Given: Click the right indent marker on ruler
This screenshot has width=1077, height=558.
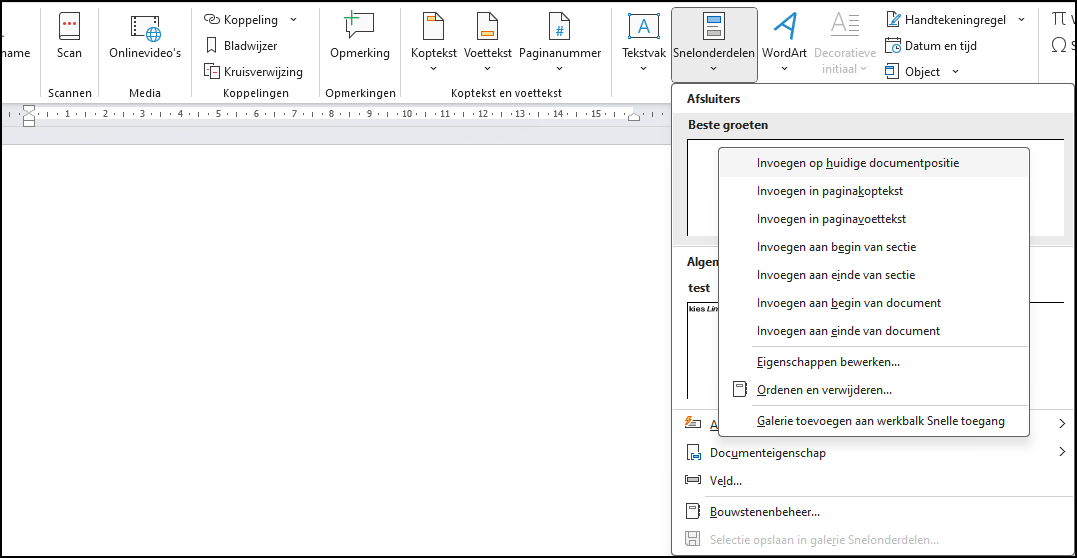Looking at the screenshot, I should [634, 118].
